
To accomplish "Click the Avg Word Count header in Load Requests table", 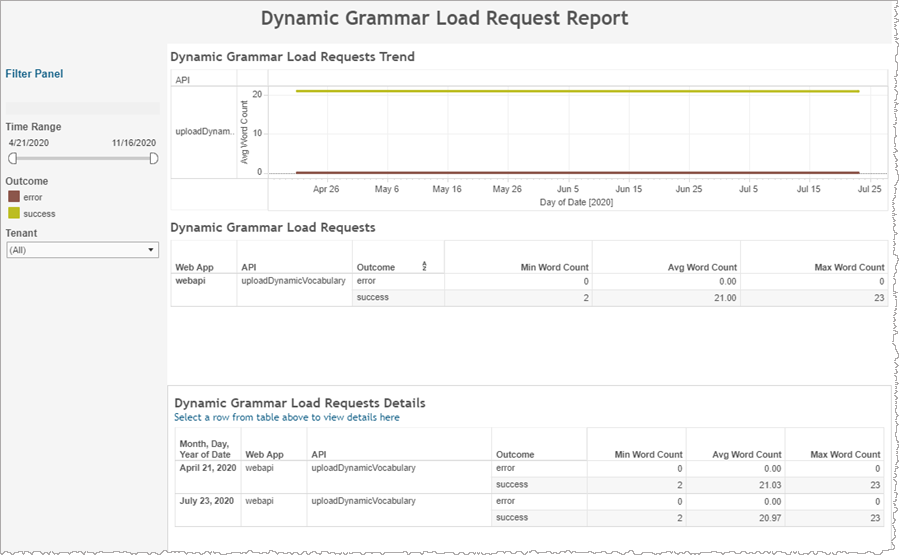I will pos(702,267).
